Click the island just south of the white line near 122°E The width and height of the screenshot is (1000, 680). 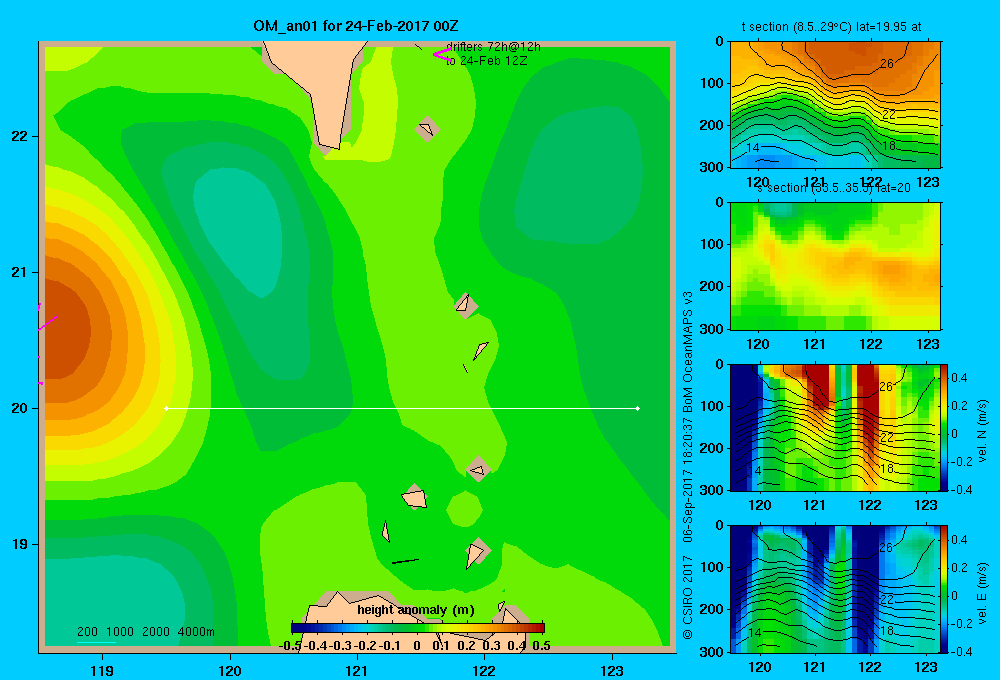coord(478,469)
